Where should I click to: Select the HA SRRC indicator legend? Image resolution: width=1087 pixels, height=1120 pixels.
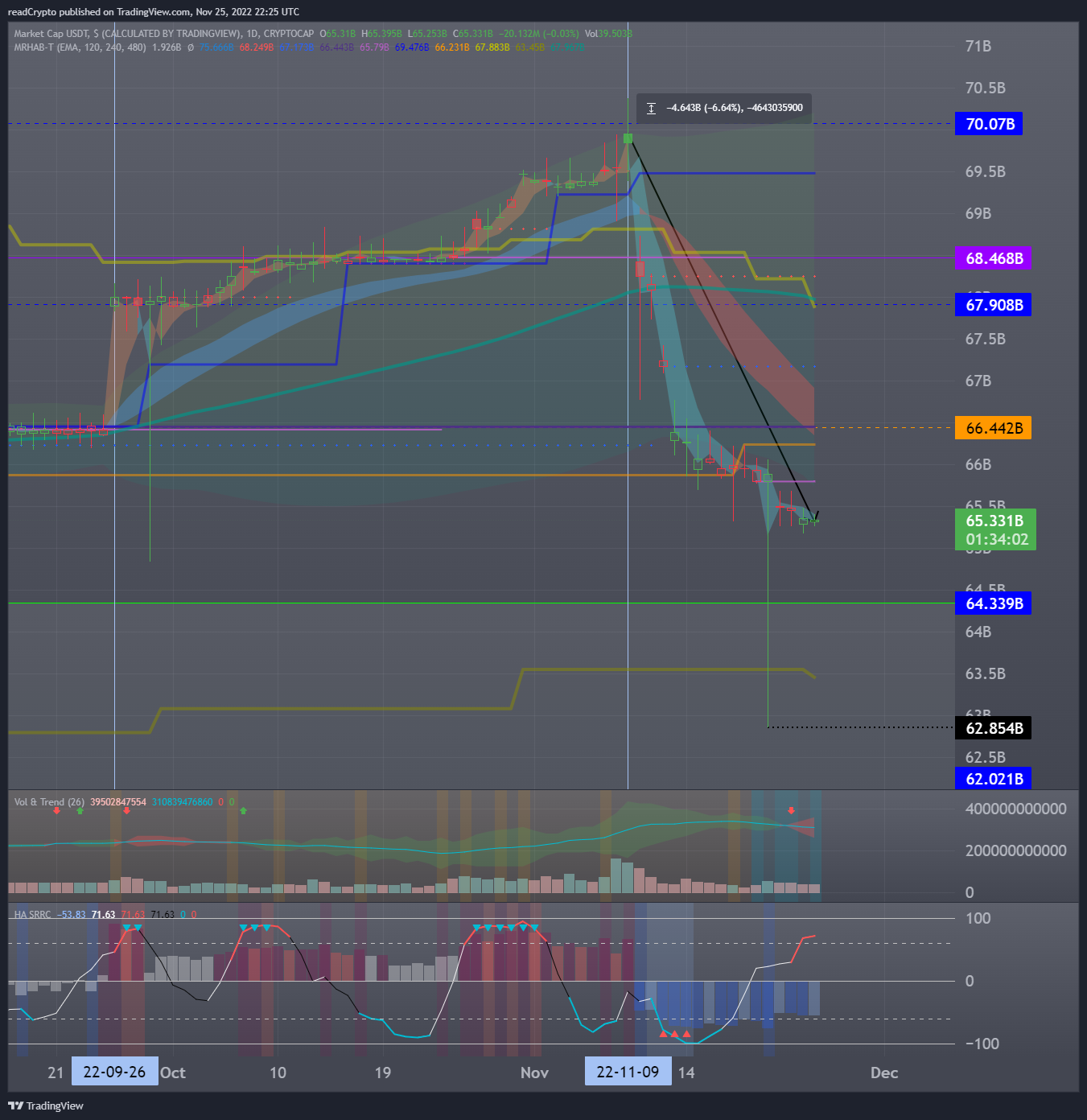pos(32,915)
